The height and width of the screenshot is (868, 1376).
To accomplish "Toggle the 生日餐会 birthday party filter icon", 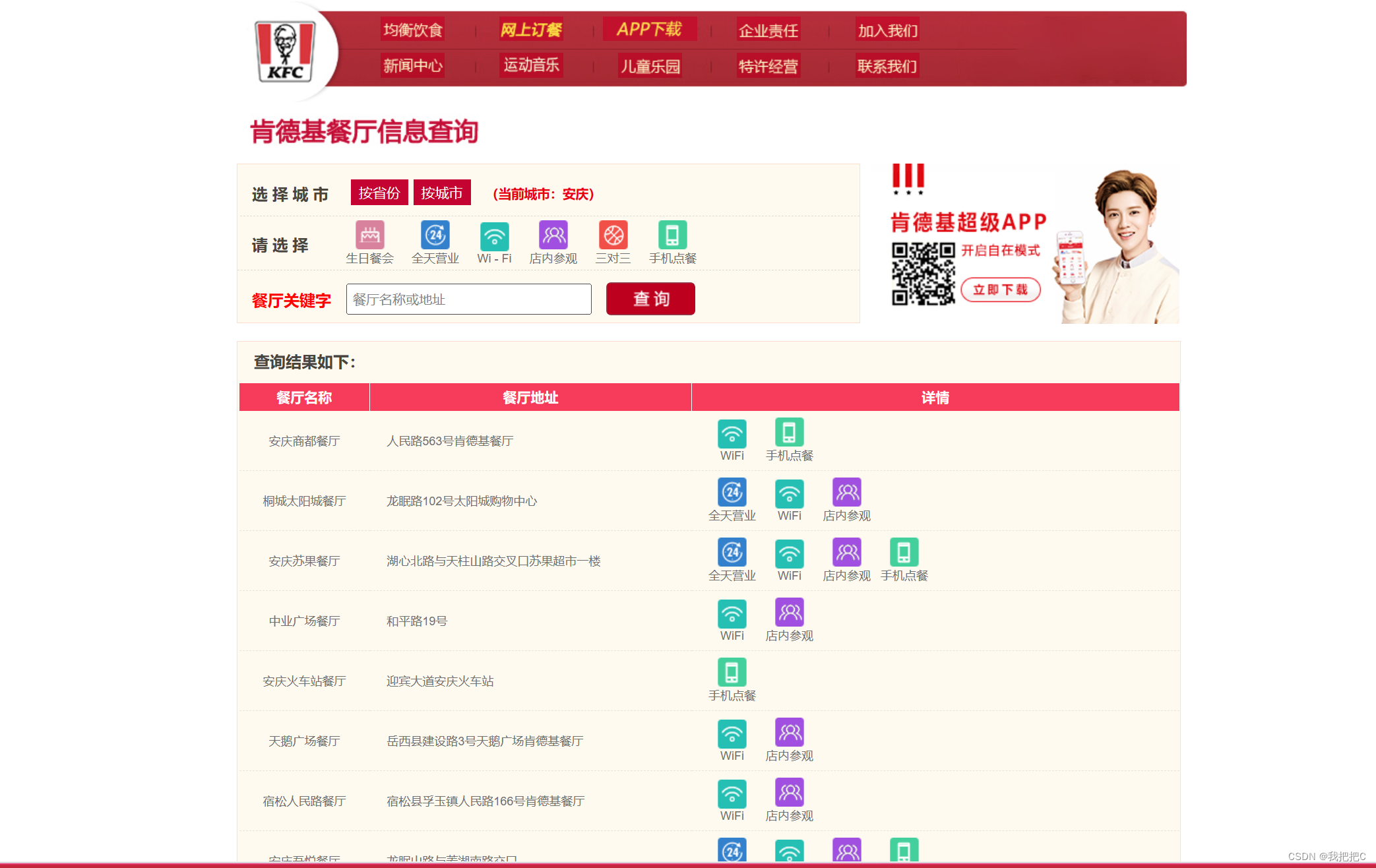I will click(369, 235).
